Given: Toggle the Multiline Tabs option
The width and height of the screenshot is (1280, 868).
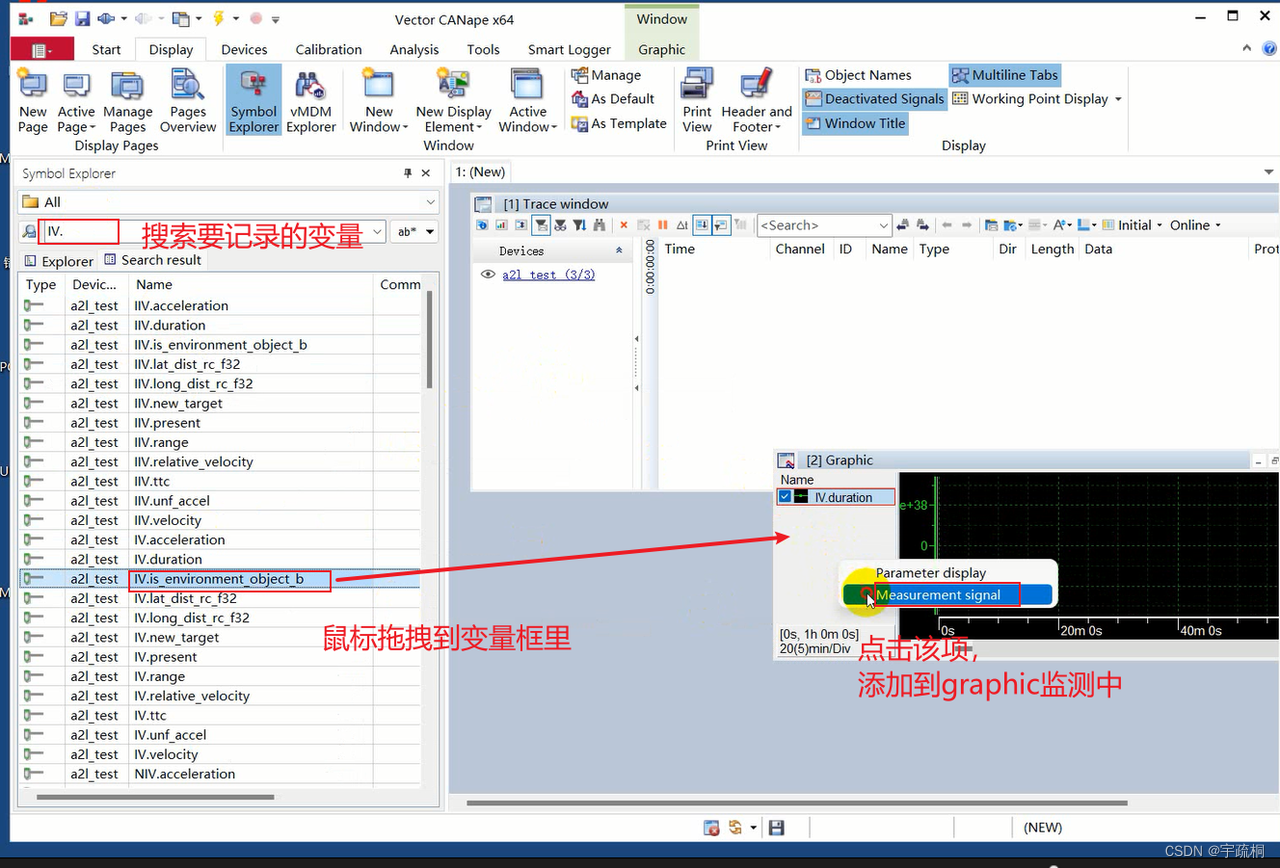Looking at the screenshot, I should coord(1004,75).
